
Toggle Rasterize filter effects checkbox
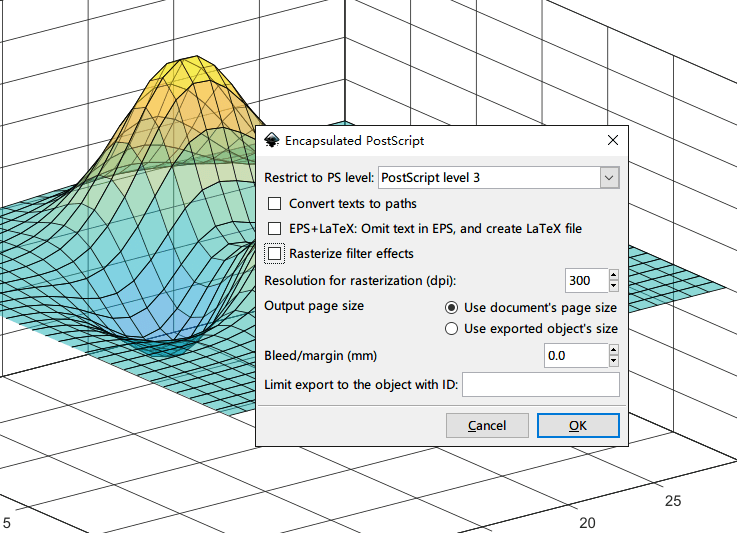275,253
